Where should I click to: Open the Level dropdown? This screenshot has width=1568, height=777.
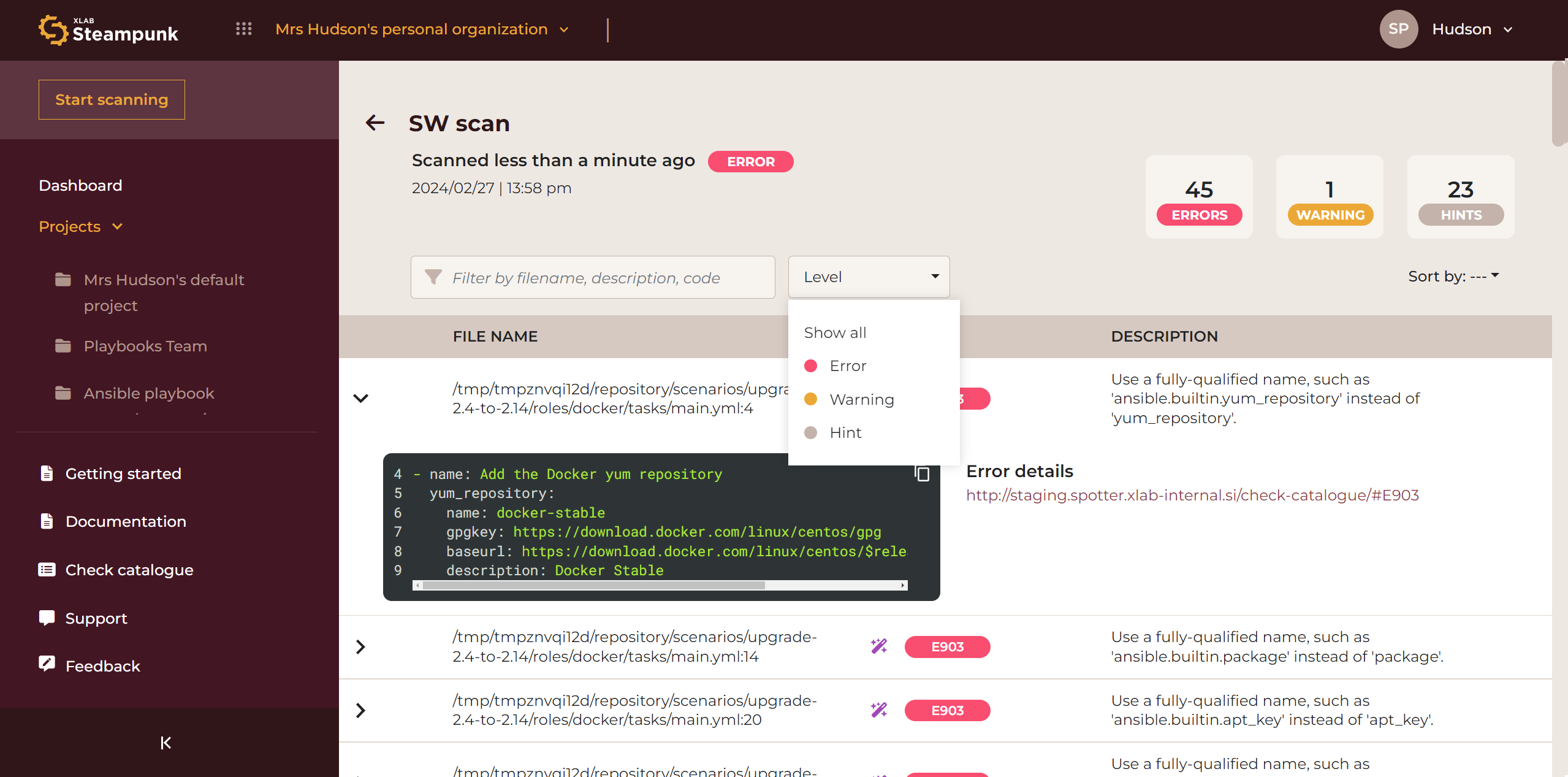click(869, 277)
